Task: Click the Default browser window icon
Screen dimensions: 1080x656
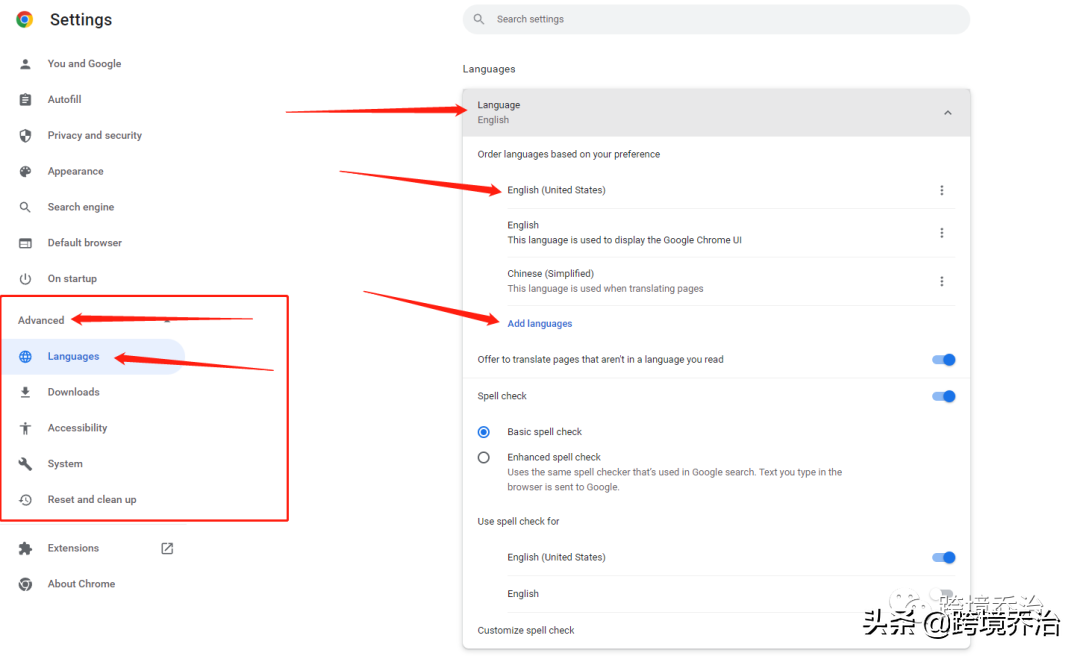Action: (x=25, y=243)
